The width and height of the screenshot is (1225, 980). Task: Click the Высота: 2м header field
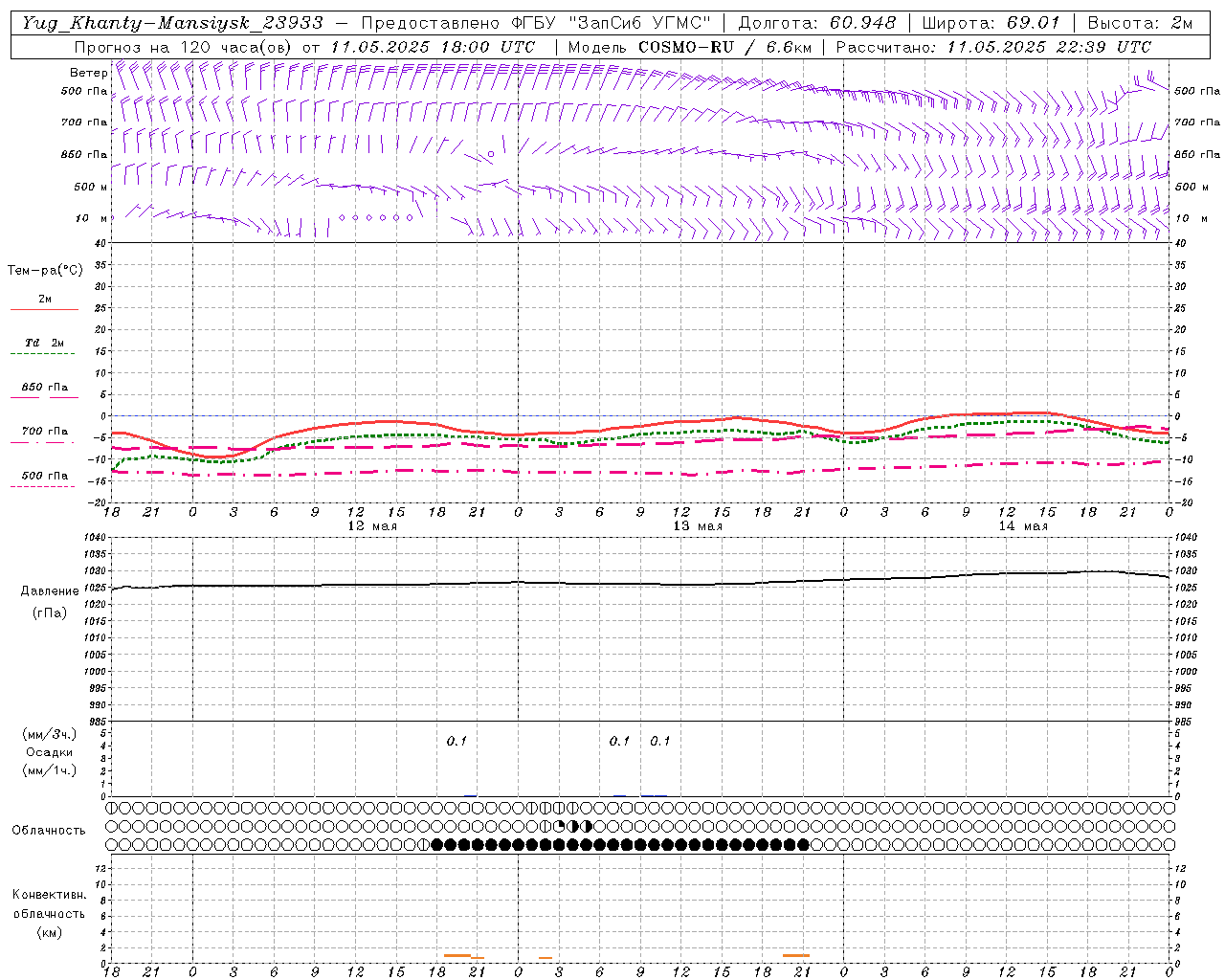pyautogui.click(x=1139, y=23)
